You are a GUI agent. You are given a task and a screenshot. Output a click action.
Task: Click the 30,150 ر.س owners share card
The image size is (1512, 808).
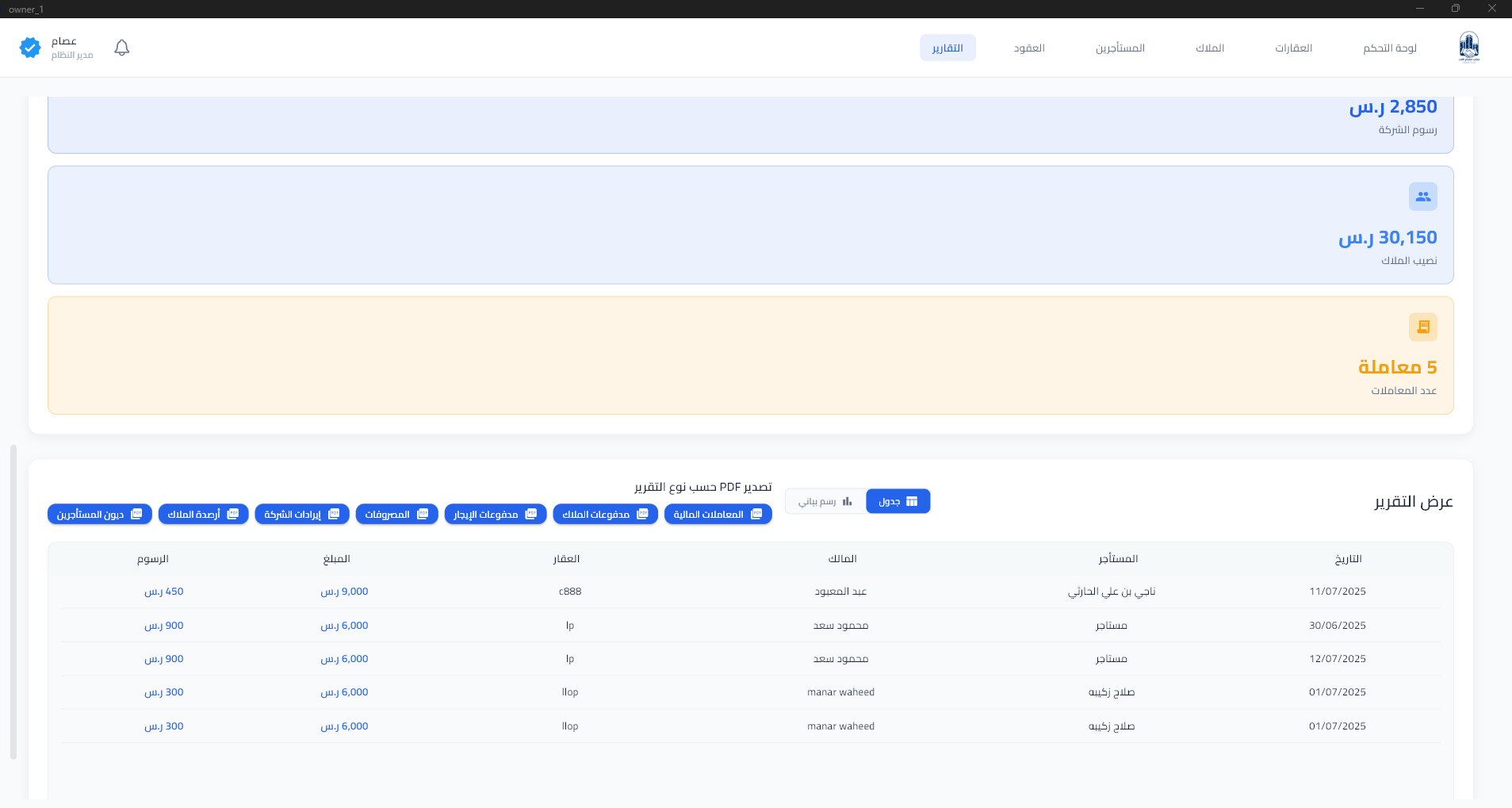coord(751,225)
